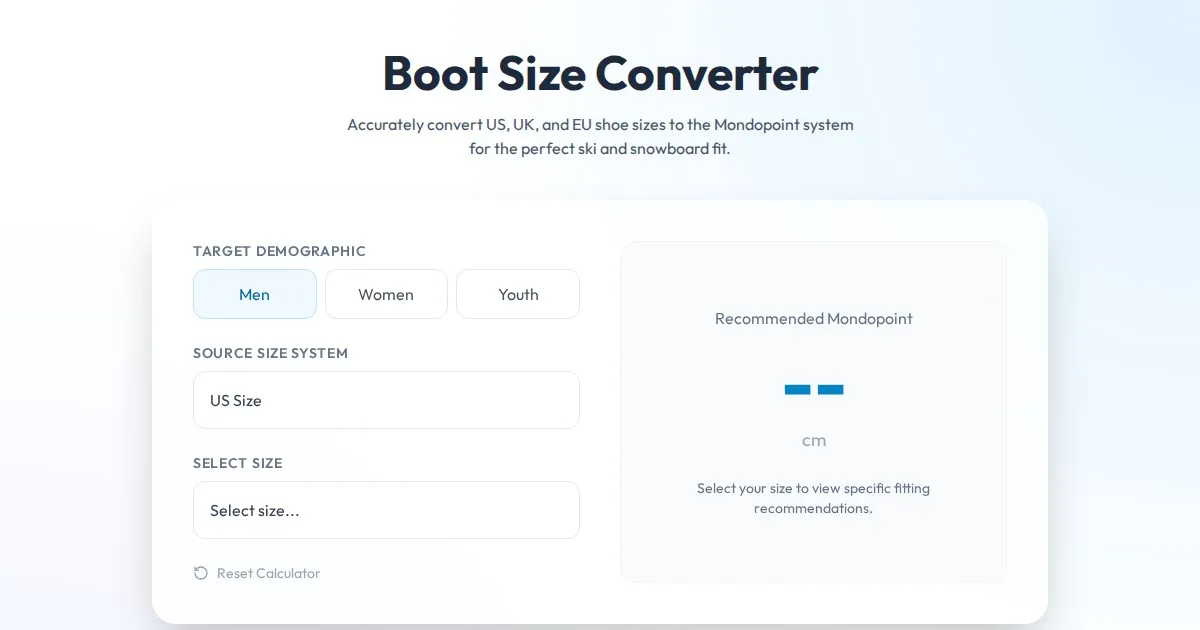Click the Reset Calculator text link
Screen dimensions: 1200x630
pyautogui.click(x=268, y=573)
